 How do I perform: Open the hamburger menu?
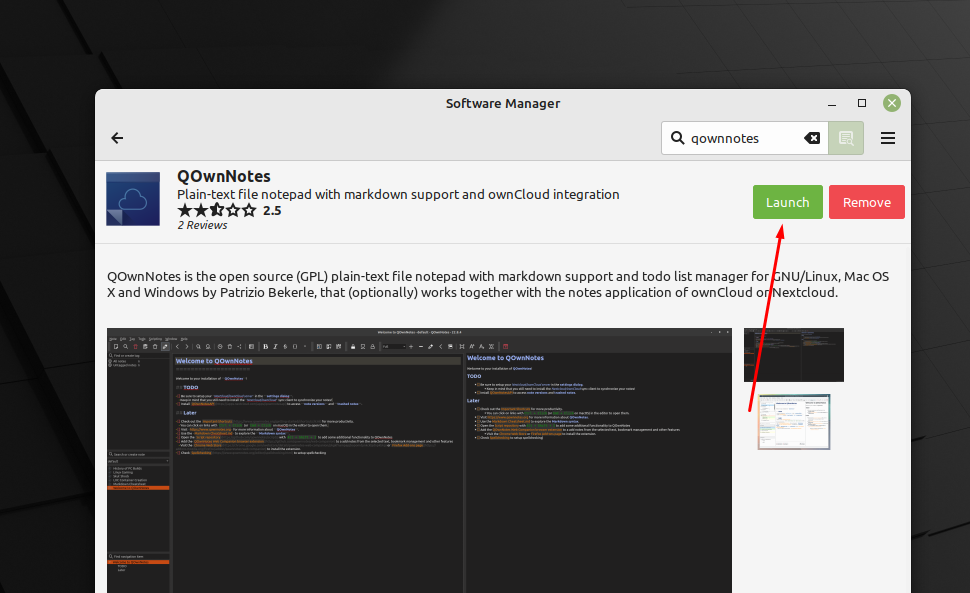coord(888,138)
